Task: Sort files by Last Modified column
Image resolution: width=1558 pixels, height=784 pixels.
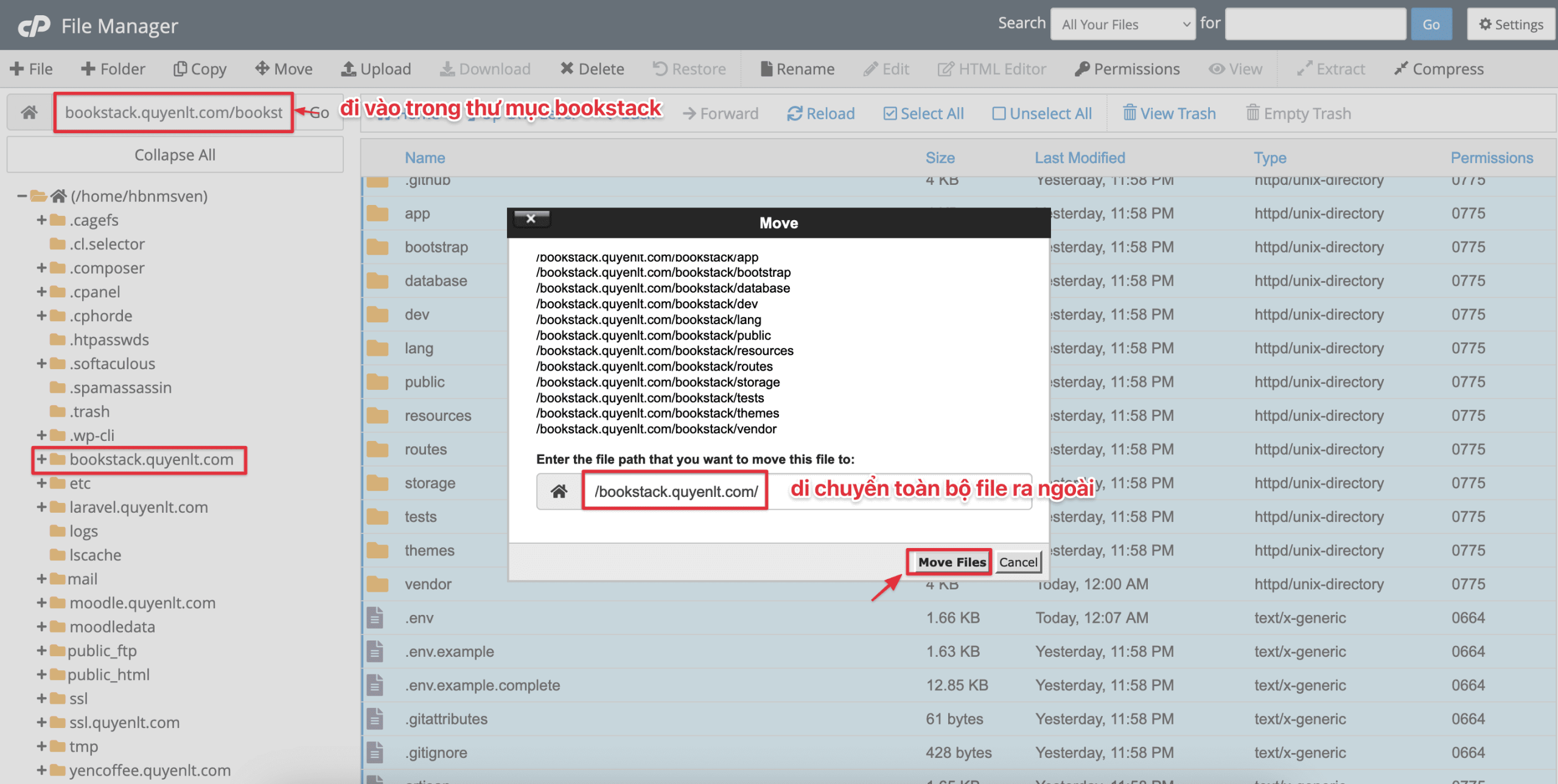Action: (x=1080, y=158)
